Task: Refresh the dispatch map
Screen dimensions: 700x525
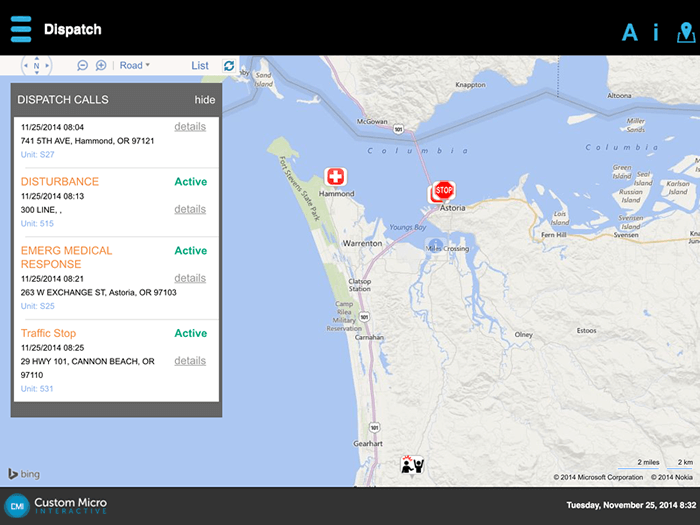Action: click(x=229, y=66)
